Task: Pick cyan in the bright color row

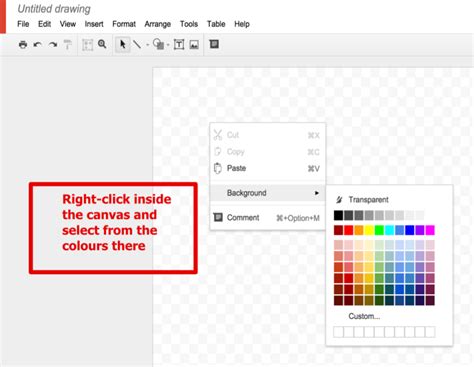Action: tap(389, 230)
